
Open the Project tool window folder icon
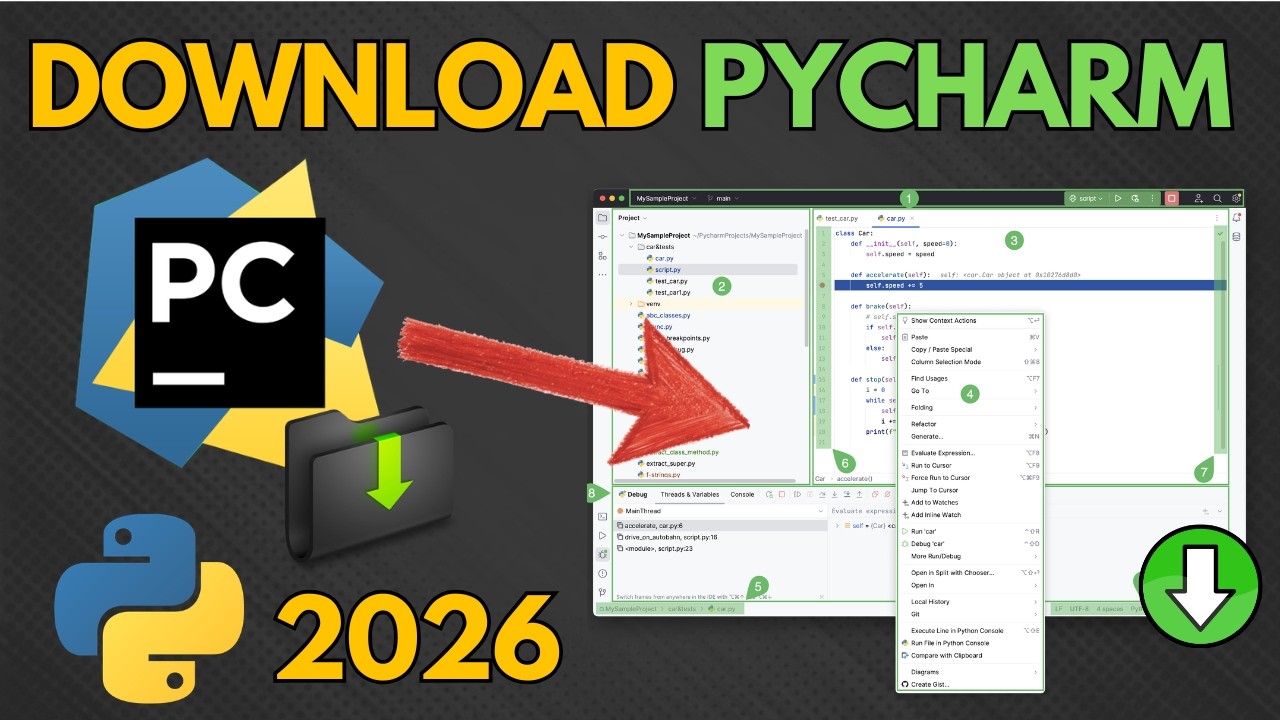602,217
